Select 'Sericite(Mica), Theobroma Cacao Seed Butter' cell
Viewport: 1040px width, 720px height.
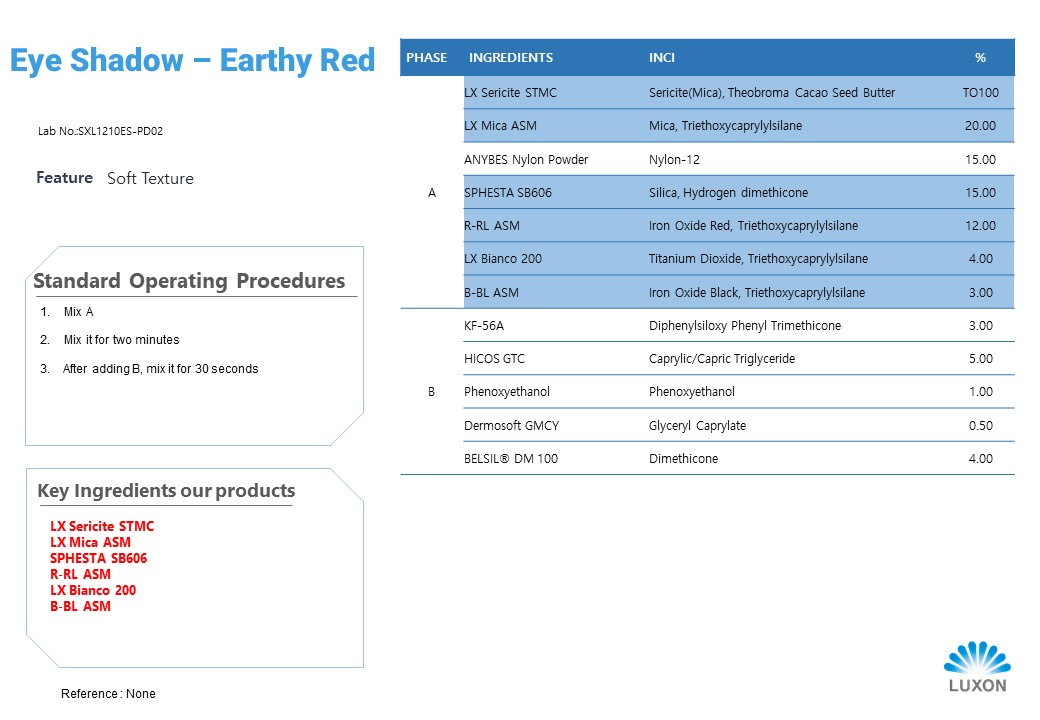click(771, 93)
